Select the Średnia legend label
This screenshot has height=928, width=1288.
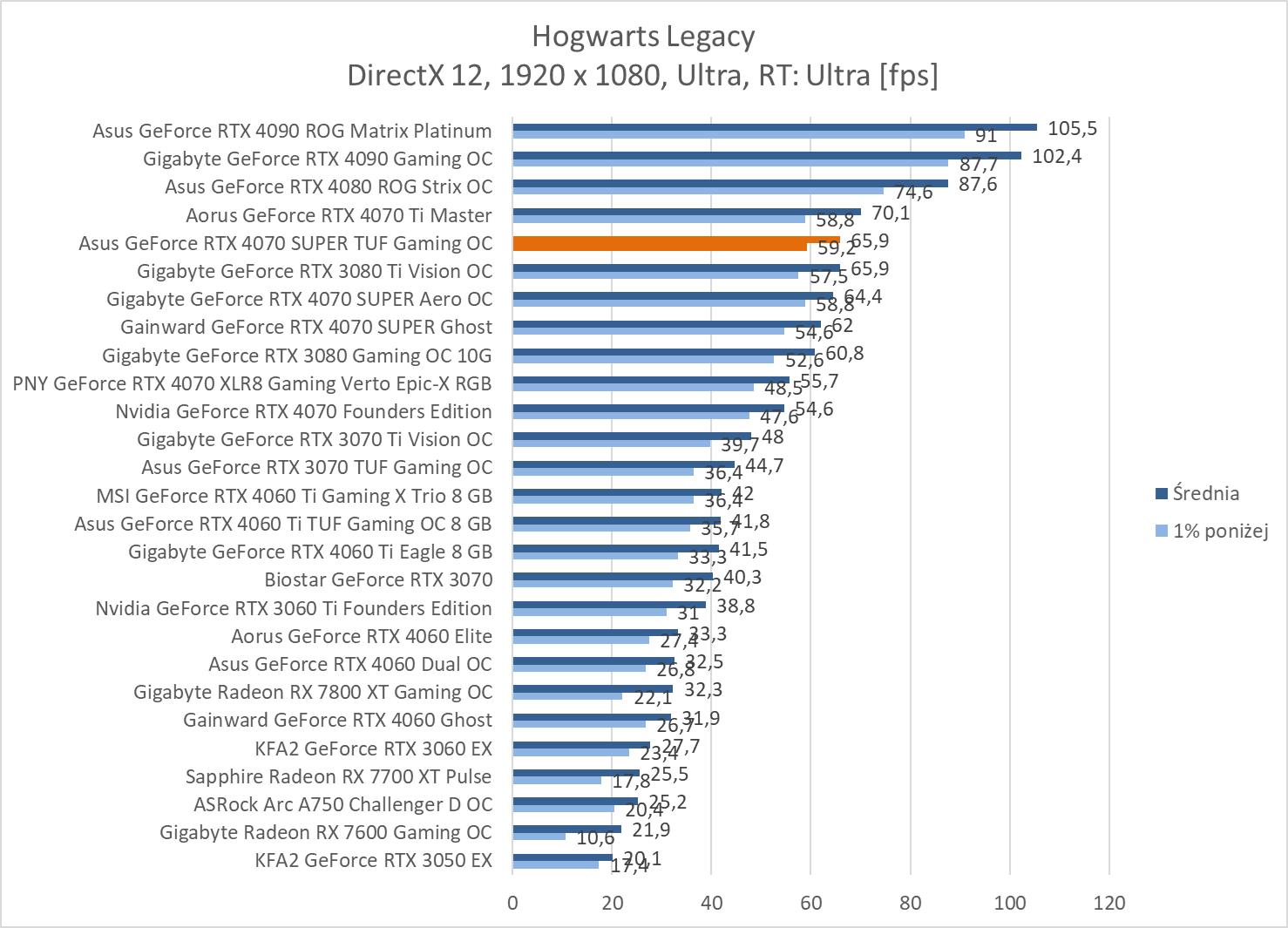click(1205, 493)
